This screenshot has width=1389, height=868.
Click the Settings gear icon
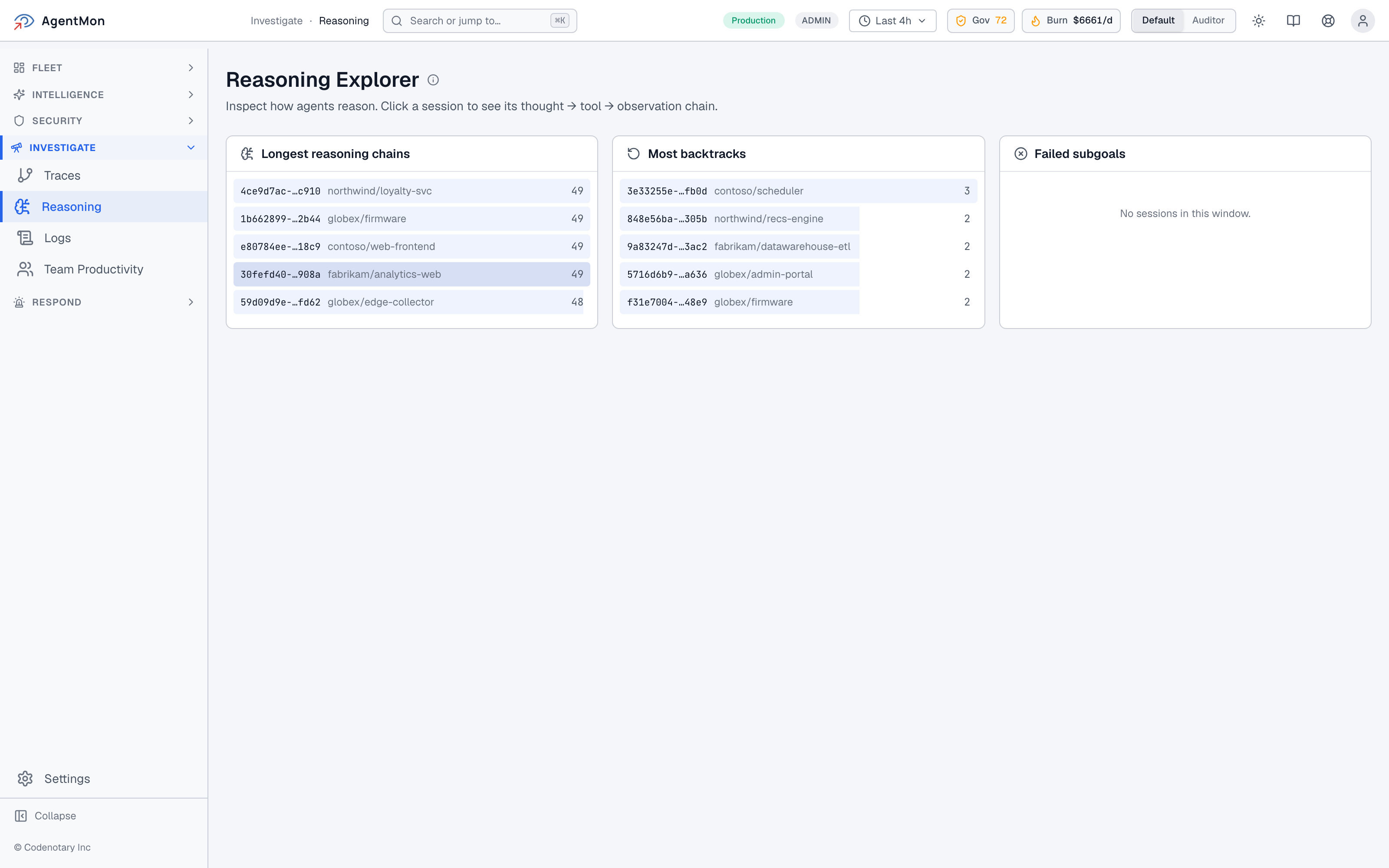pos(25,779)
